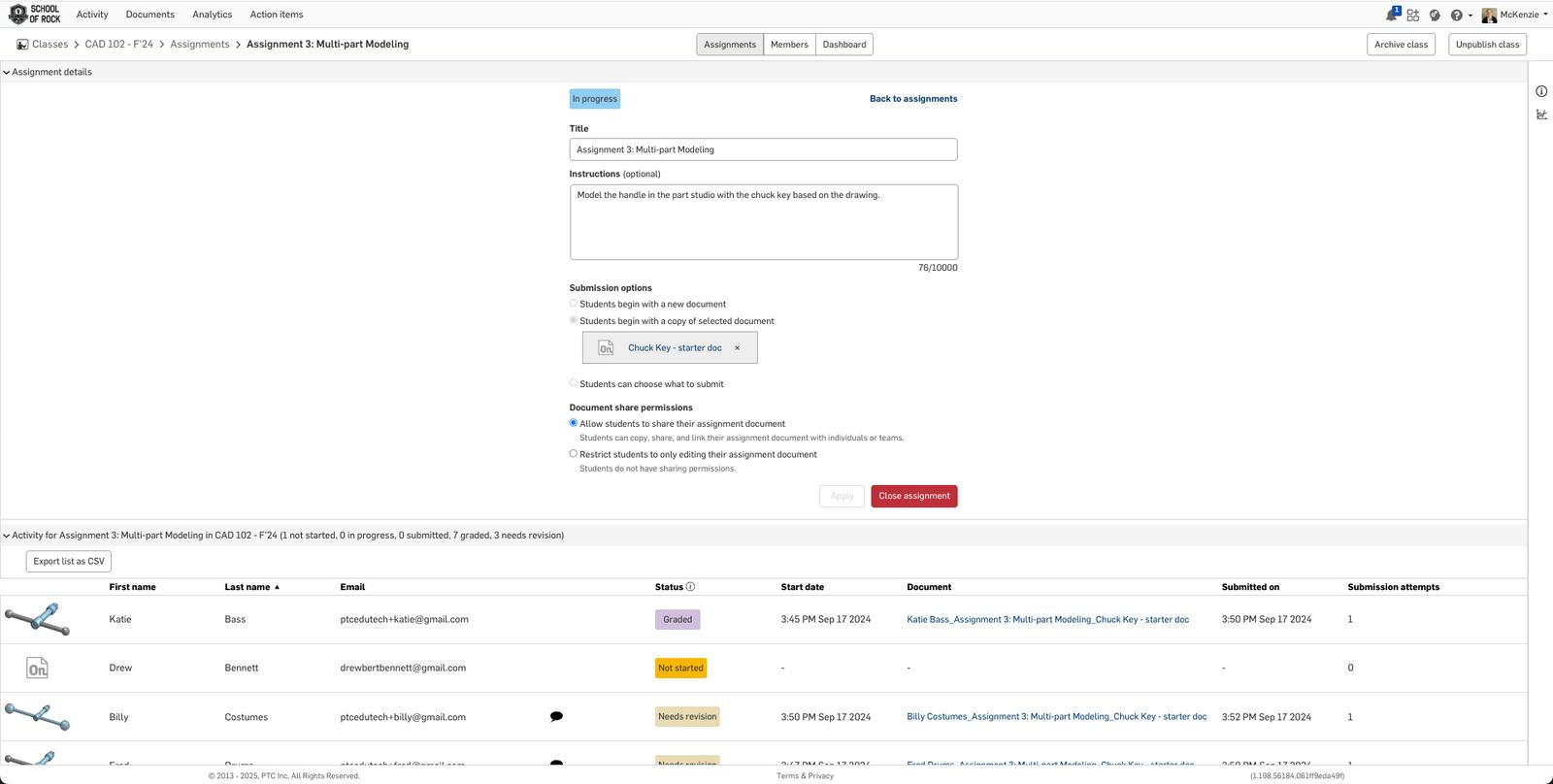Image resolution: width=1553 pixels, height=784 pixels.
Task: Open the App Store grid icon
Action: (1413, 15)
